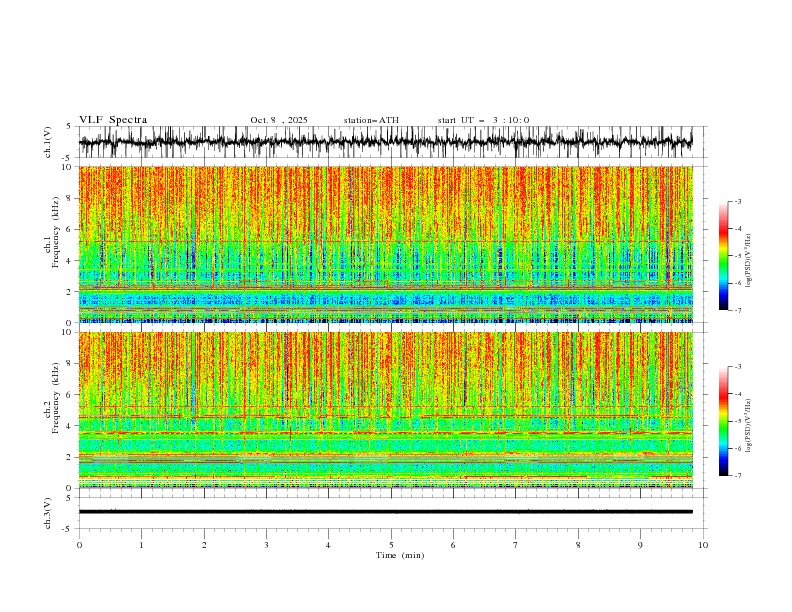Click the "VLF Spectra" title text
Screen dimensions: 792x612
[113, 120]
